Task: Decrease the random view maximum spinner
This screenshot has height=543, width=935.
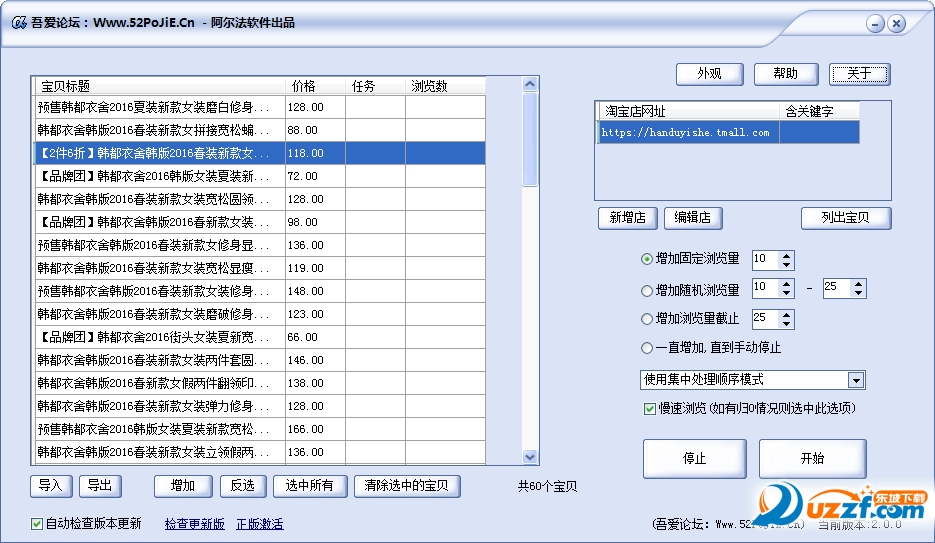Action: click(858, 293)
